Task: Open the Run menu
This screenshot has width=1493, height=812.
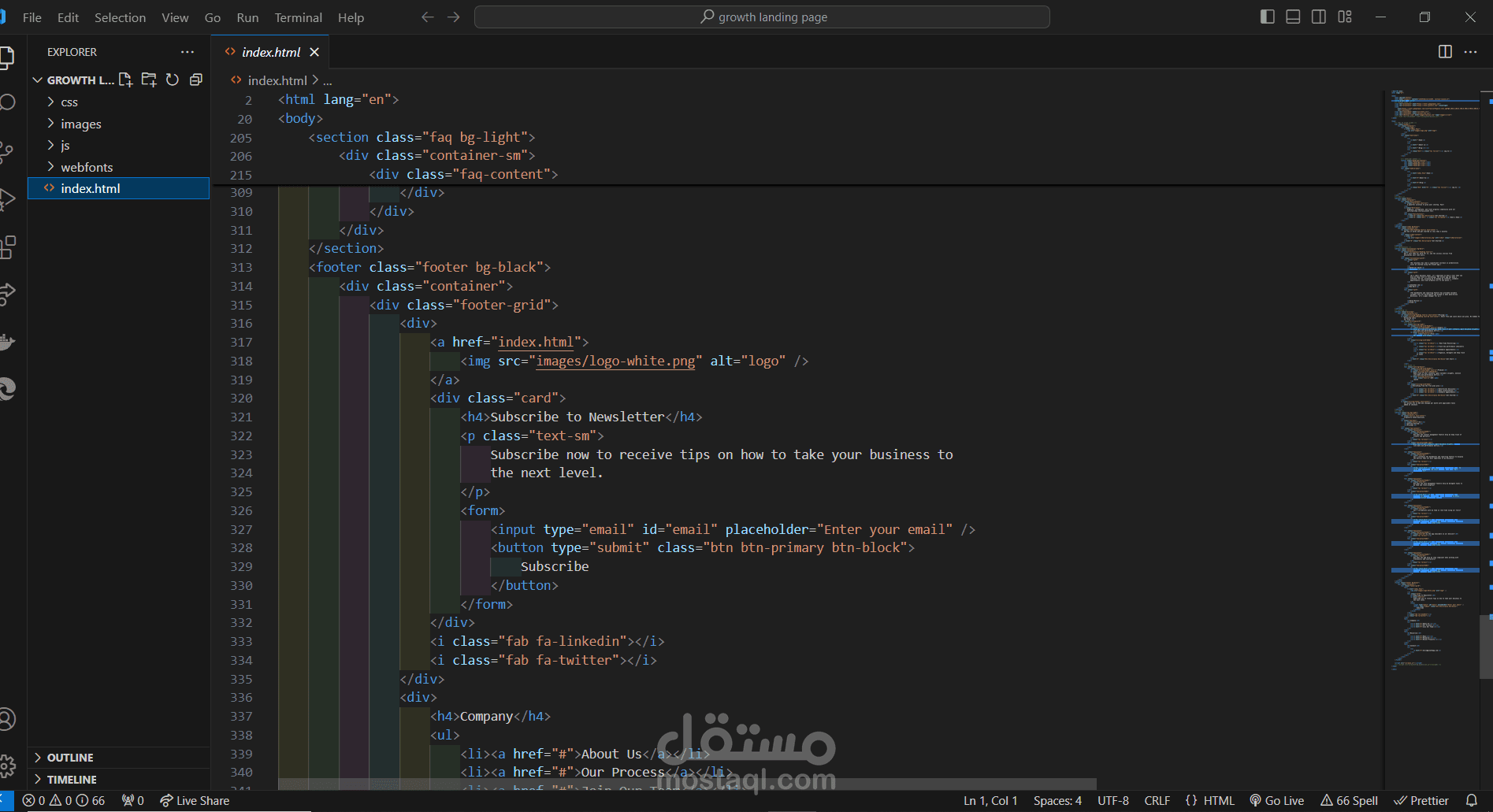Action: 247,17
